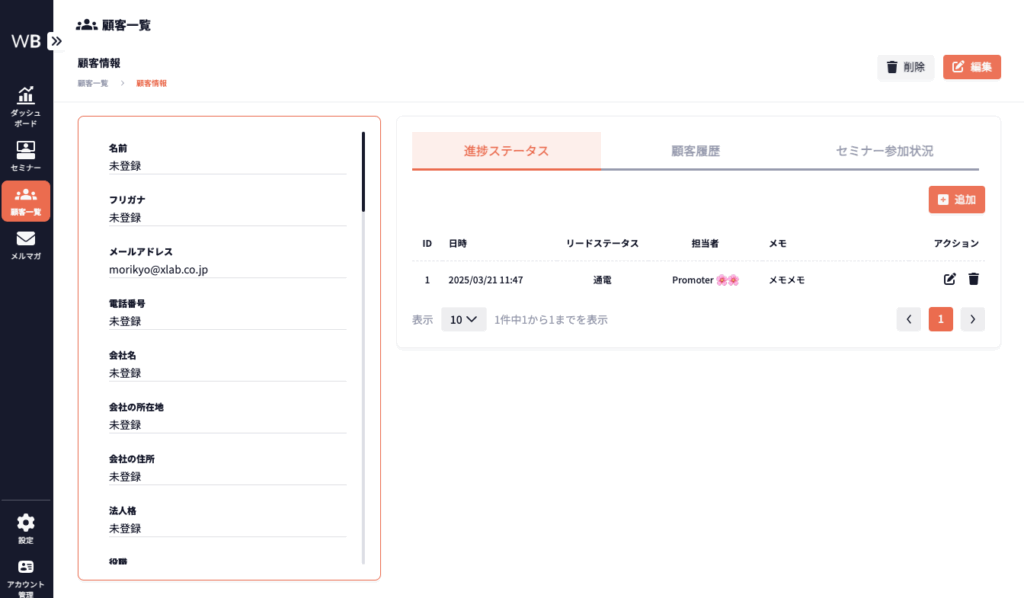Expand the sidebar with WB arrow
1024x598 pixels.
coord(55,41)
